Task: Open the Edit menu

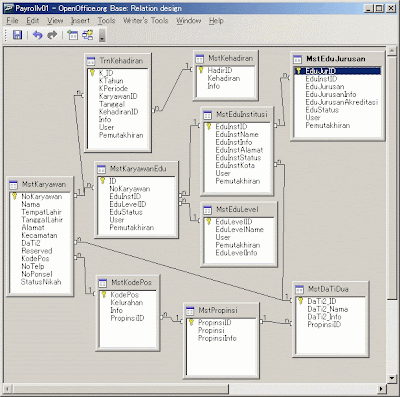Action: click(x=33, y=21)
